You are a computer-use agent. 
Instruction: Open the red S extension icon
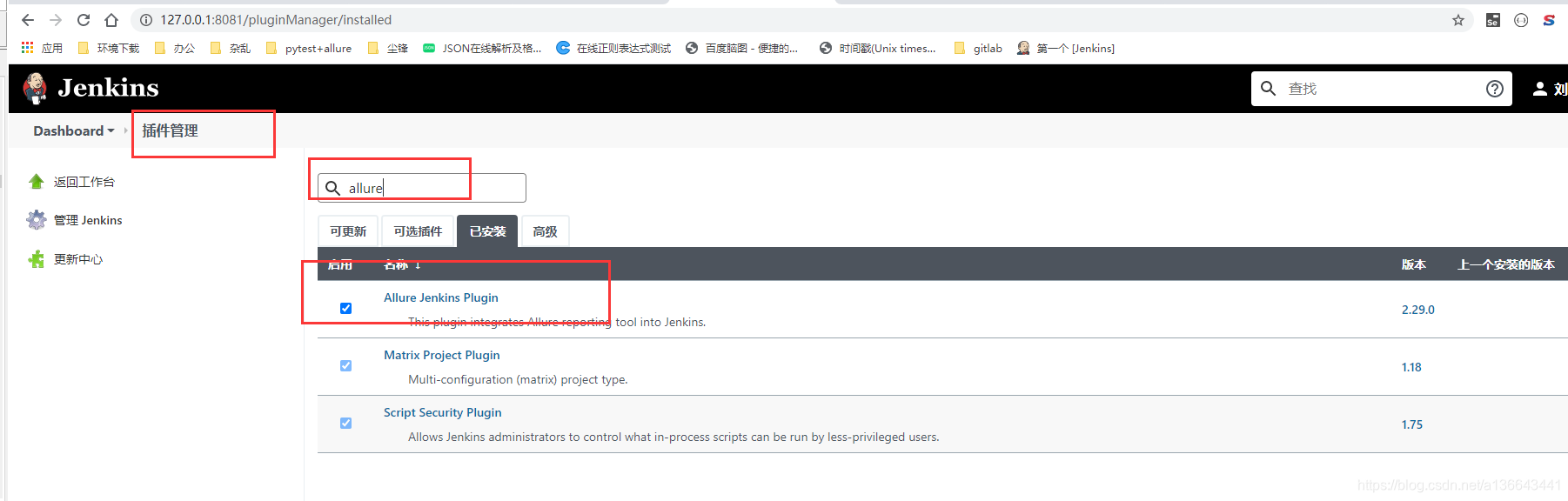click(x=1549, y=20)
